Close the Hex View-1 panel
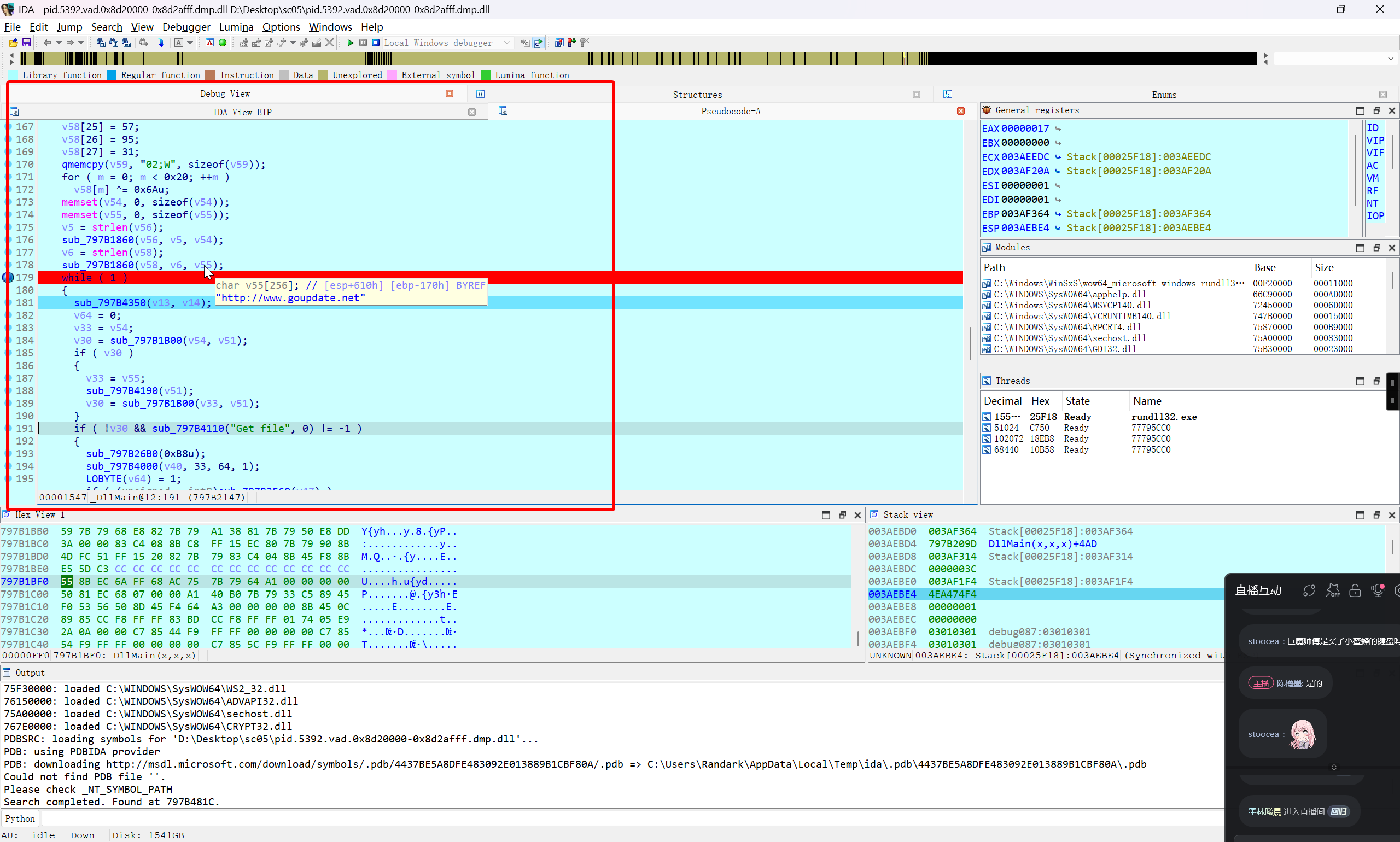 tap(857, 515)
